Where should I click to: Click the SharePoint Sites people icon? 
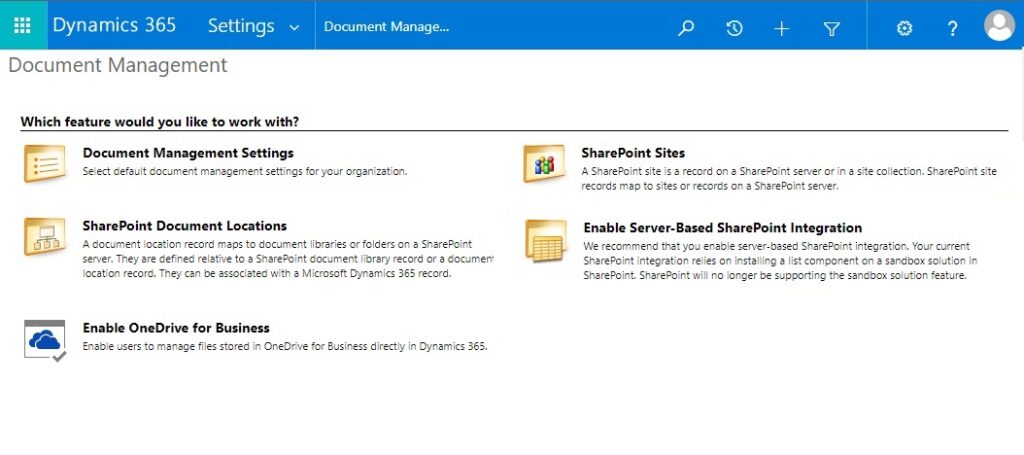[x=543, y=163]
